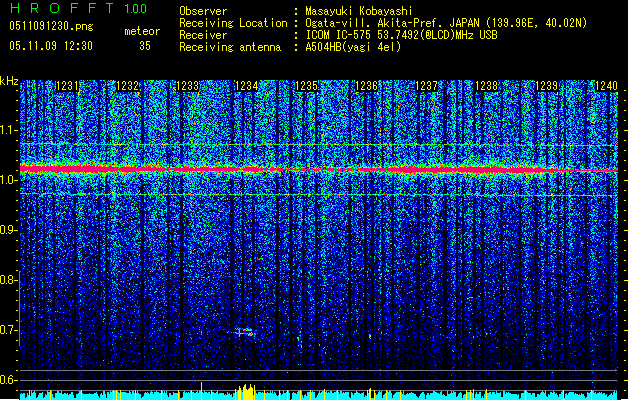
Task: Click the 1240 time marker
Action: [606, 86]
